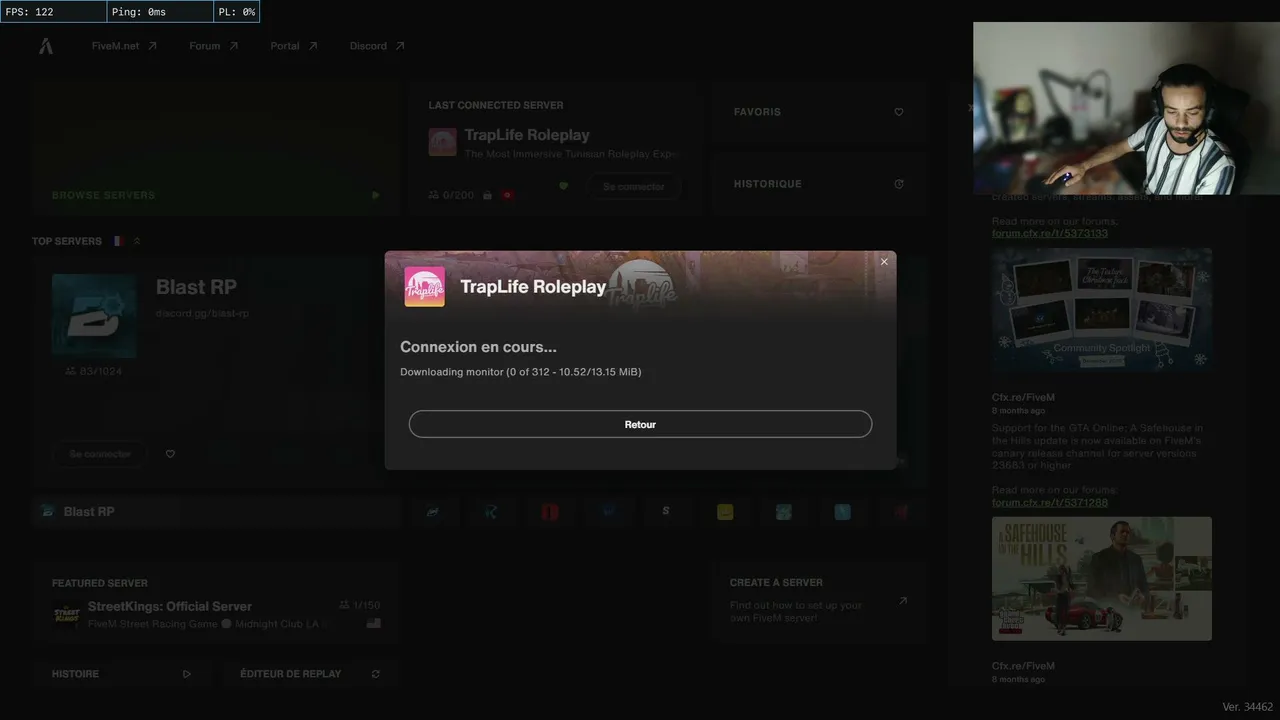Image resolution: width=1280 pixels, height=720 pixels.
Task: Click the Blast RP server title
Action: click(x=196, y=287)
